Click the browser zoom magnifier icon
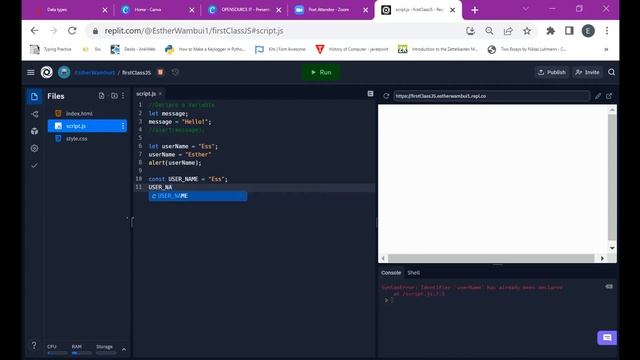Image resolution: width=640 pixels, height=360 pixels. pos(489,31)
